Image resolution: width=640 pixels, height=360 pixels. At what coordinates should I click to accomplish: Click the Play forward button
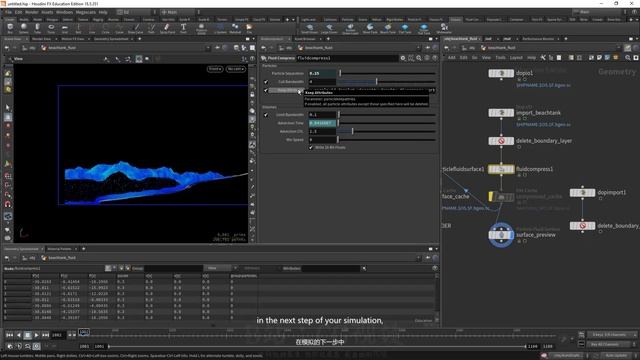(36, 335)
